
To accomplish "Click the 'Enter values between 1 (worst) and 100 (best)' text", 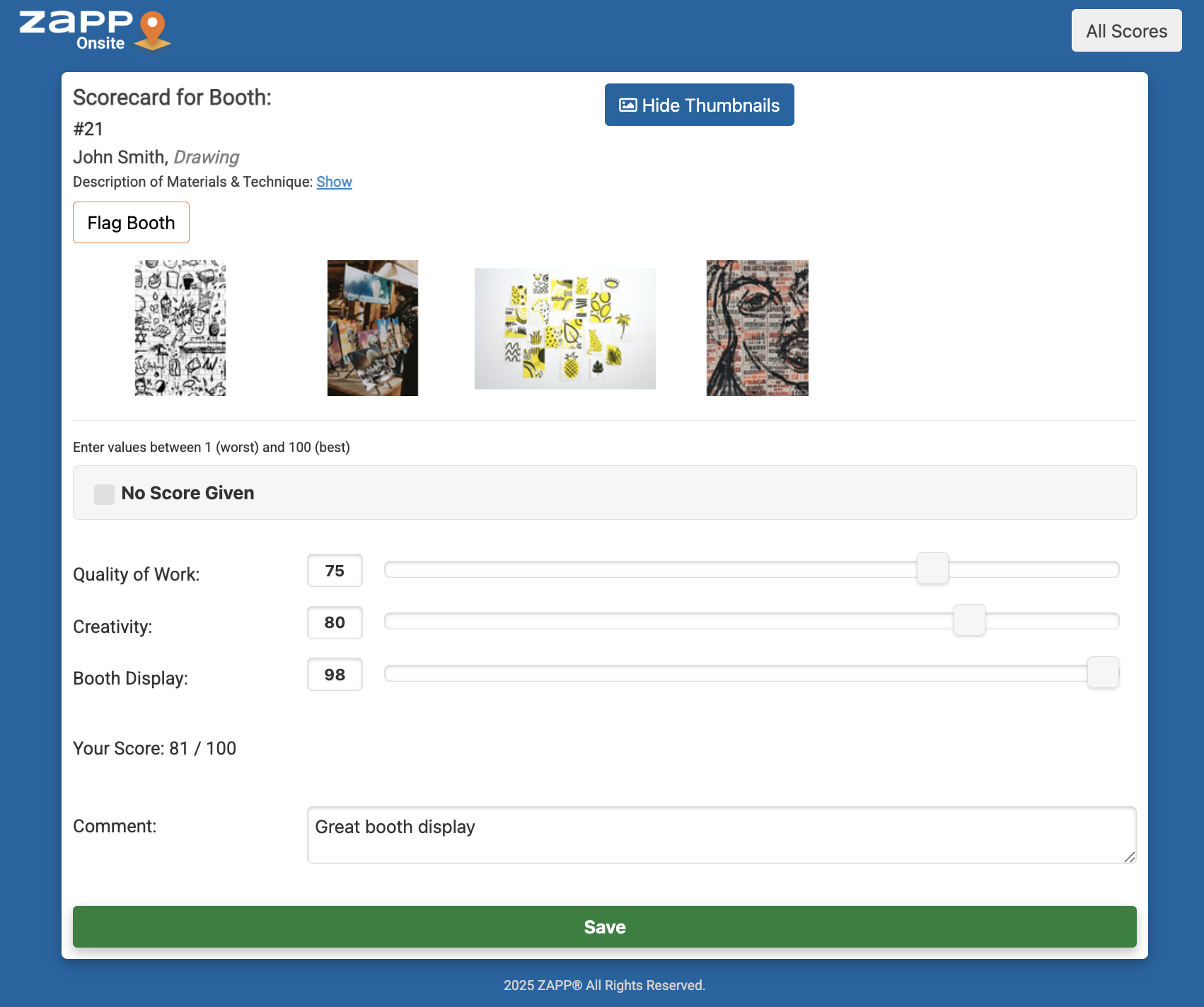I will (x=212, y=447).
